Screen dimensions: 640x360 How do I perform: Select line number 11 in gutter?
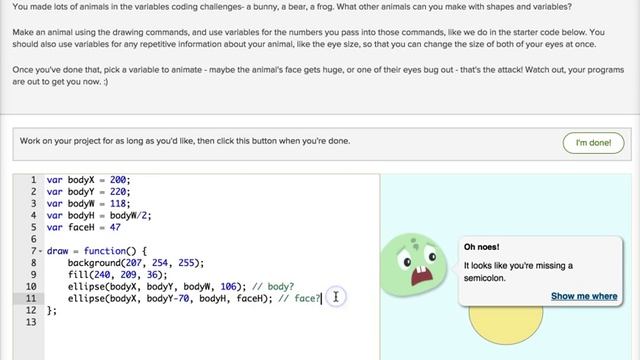(x=31, y=298)
